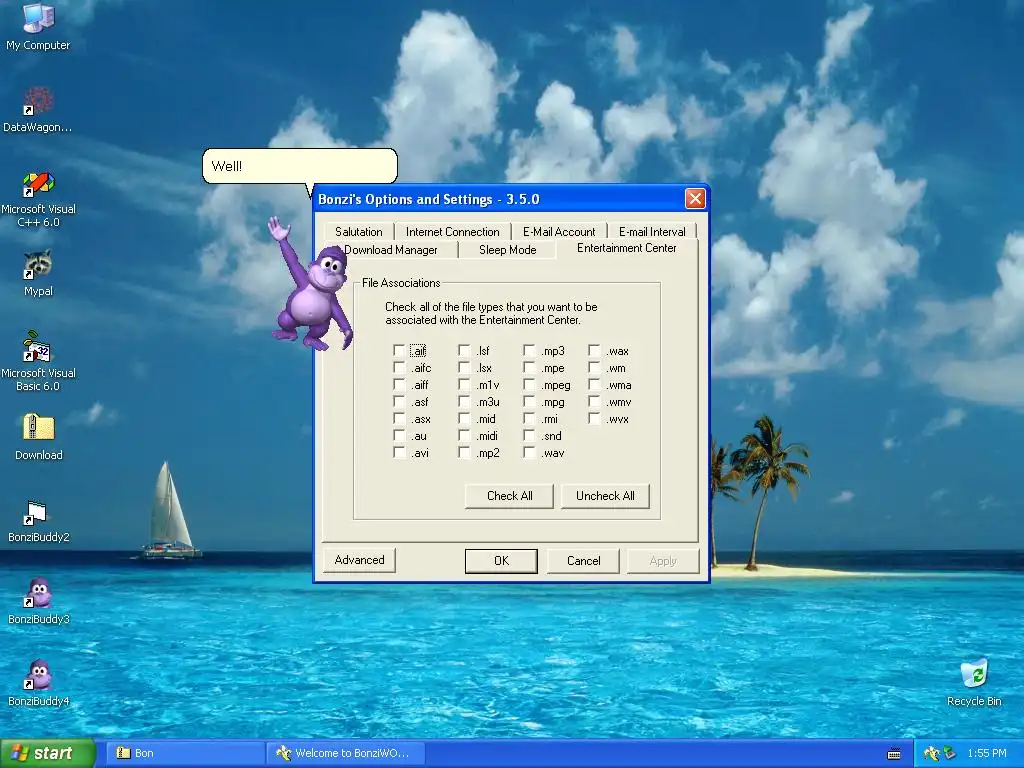Open the Sleep Mode tab
Screen dimensions: 1024x768
click(x=507, y=249)
